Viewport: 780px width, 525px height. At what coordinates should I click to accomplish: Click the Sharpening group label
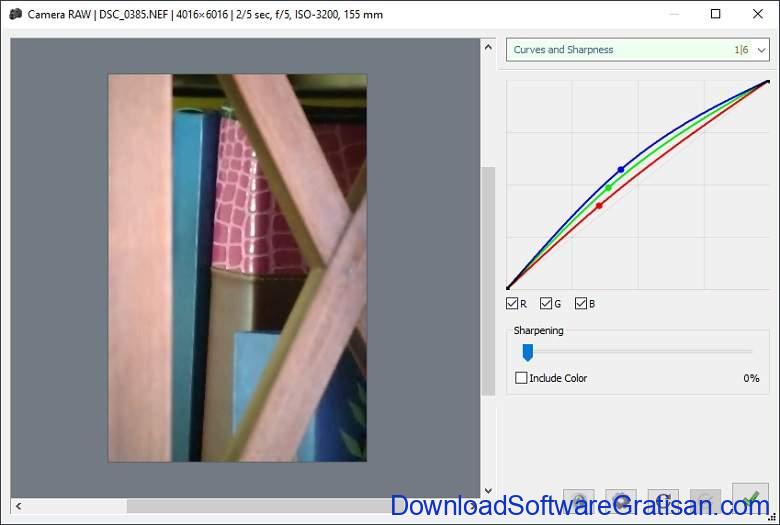[x=538, y=330]
